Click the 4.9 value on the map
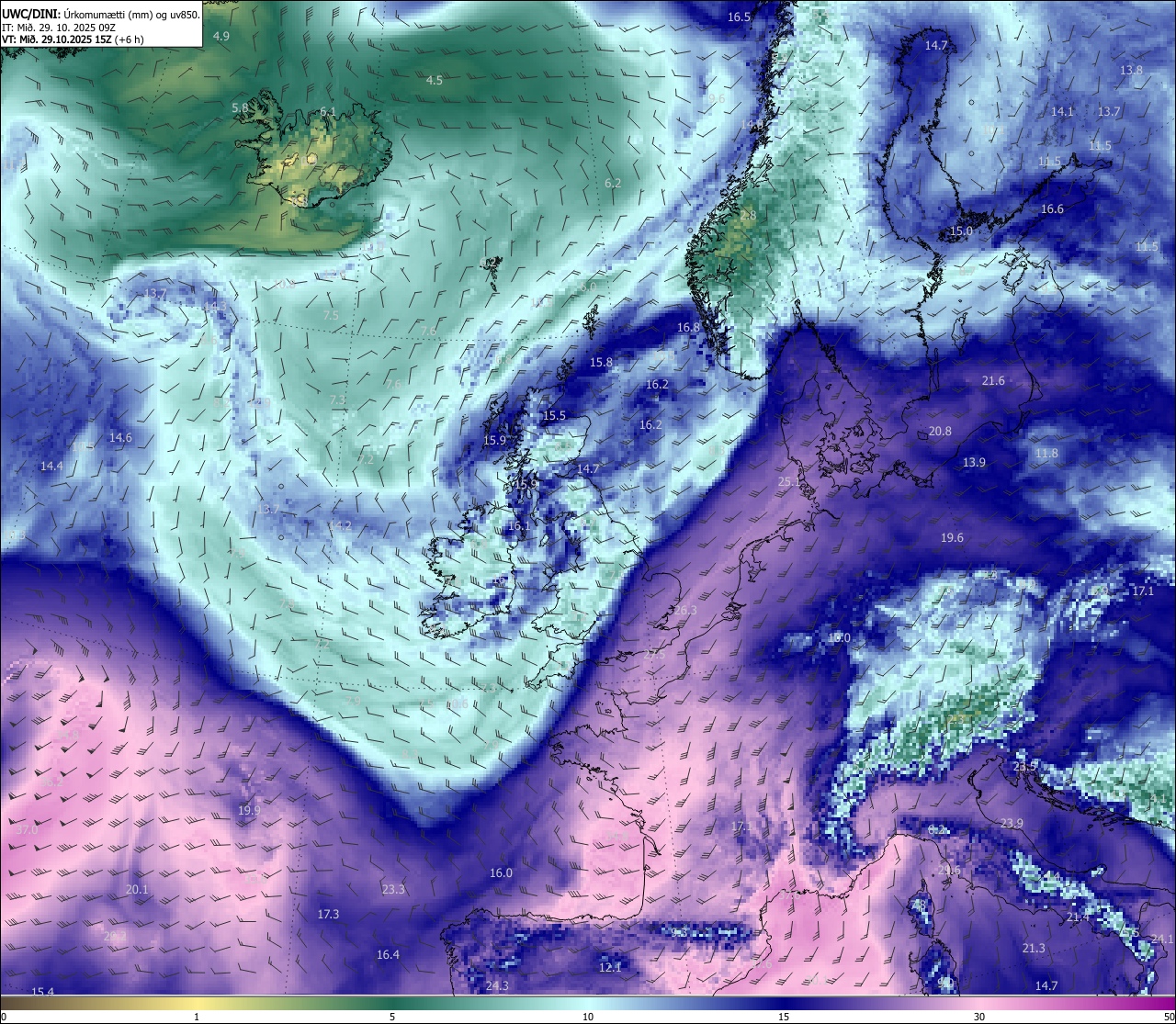This screenshot has height=1024, width=1176. [x=221, y=37]
